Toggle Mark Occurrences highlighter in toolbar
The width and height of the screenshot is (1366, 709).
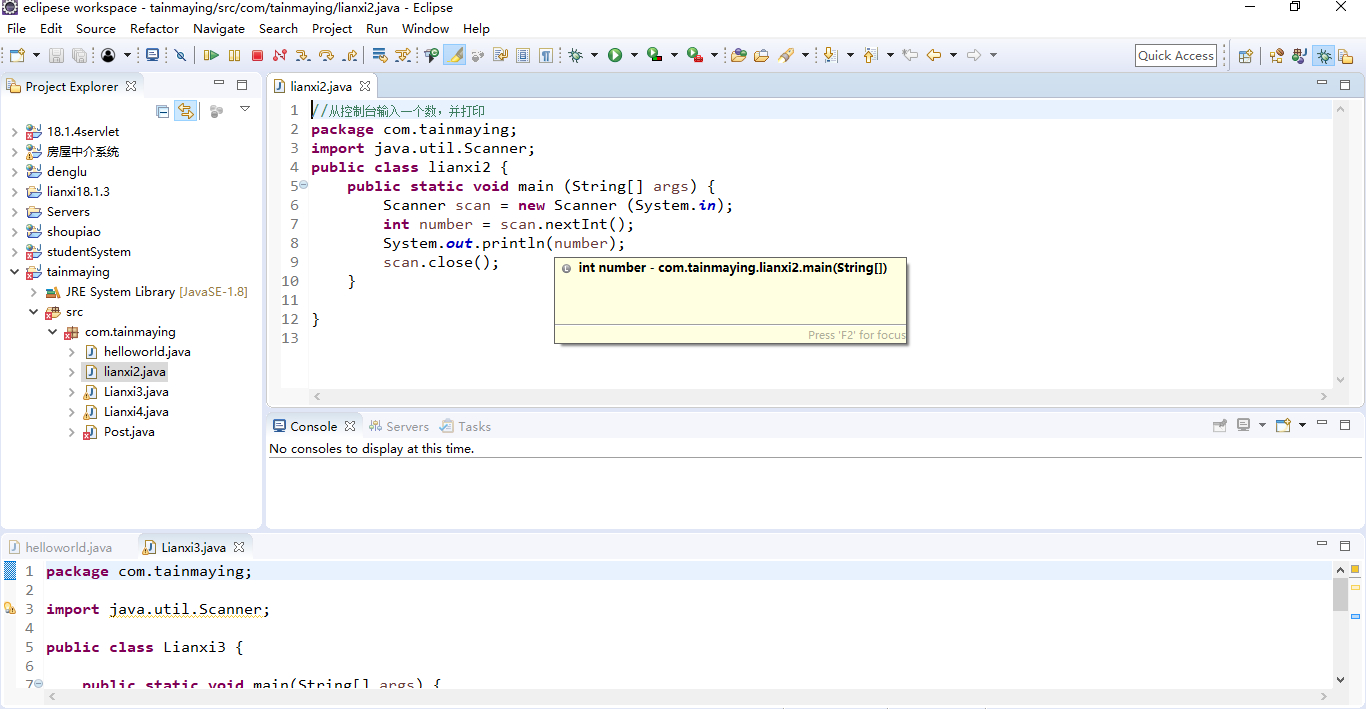pos(455,56)
